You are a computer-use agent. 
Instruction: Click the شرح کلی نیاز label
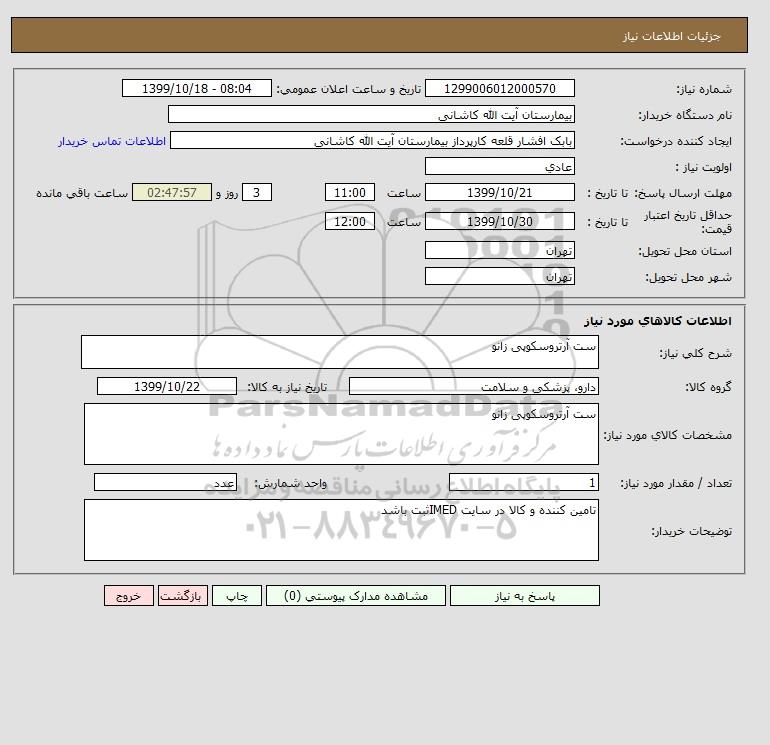pos(695,353)
